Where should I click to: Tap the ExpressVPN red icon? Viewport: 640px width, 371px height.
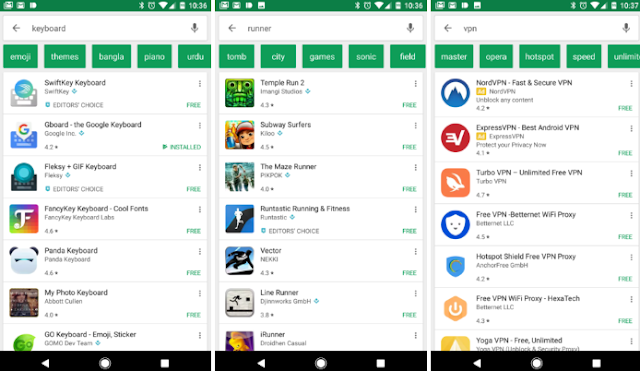[x=455, y=138]
